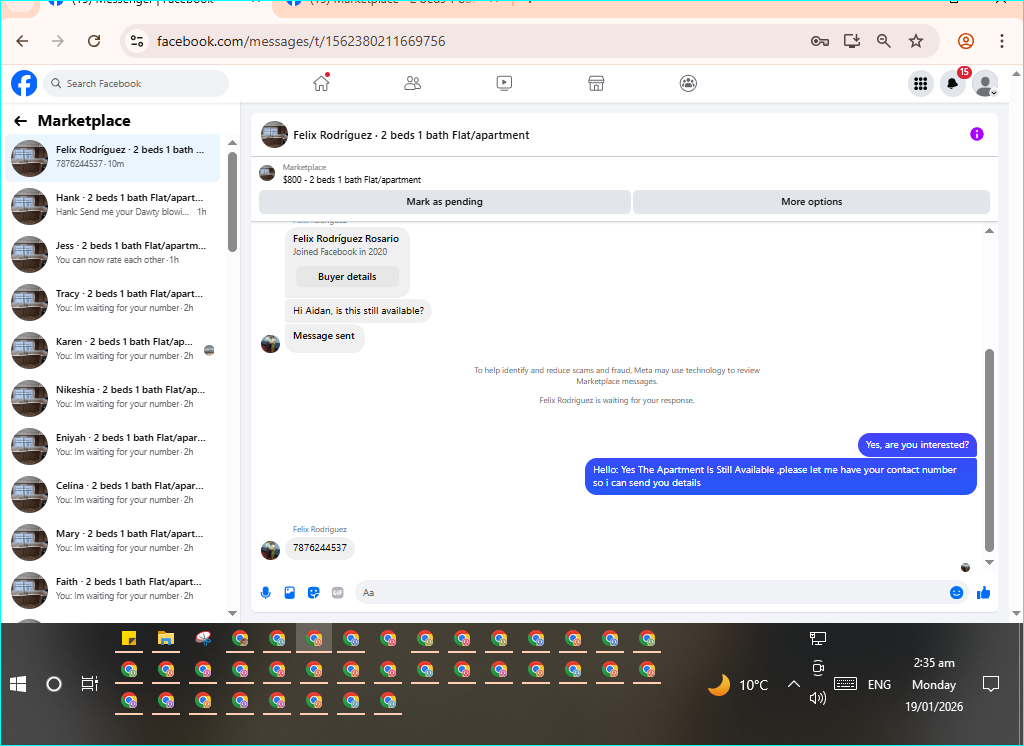Click chat scrollbar down arrow
This screenshot has height=746, width=1024.
pyautogui.click(x=989, y=562)
